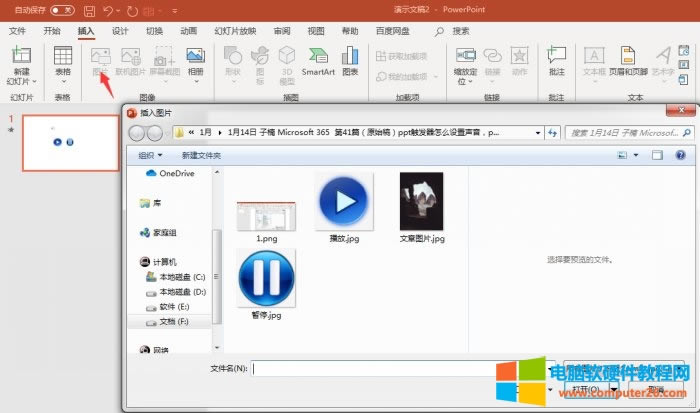Open the Animations (动画) ribbon tab
This screenshot has height=413, width=700.
pyautogui.click(x=188, y=31)
